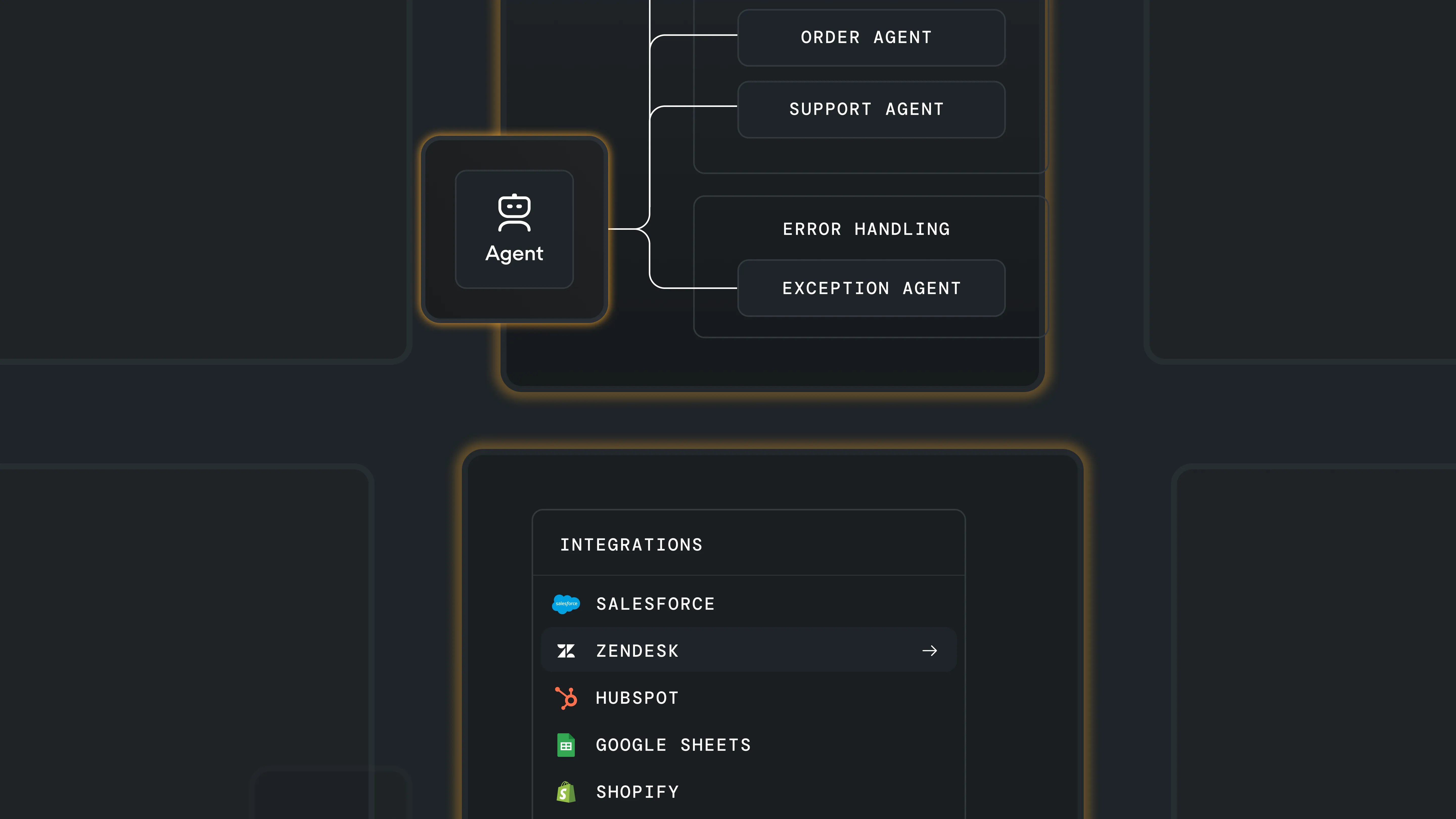Click the HubSpot sprocket icon

tap(566, 698)
